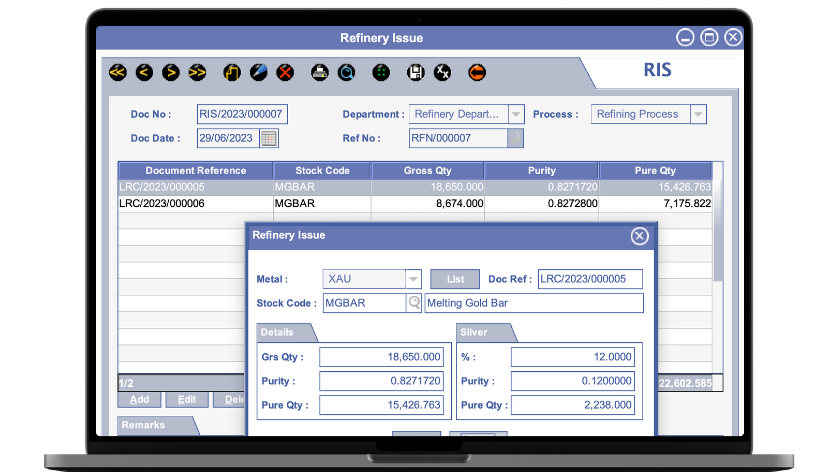840x472 pixels.
Task: Open the Process dropdown list
Action: coord(698,114)
